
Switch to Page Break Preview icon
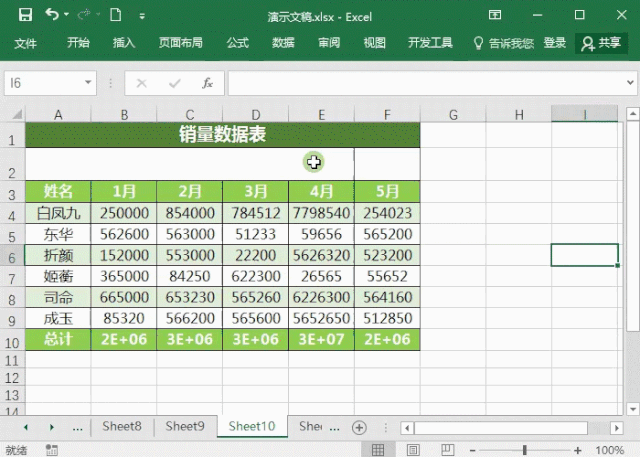[x=447, y=450]
